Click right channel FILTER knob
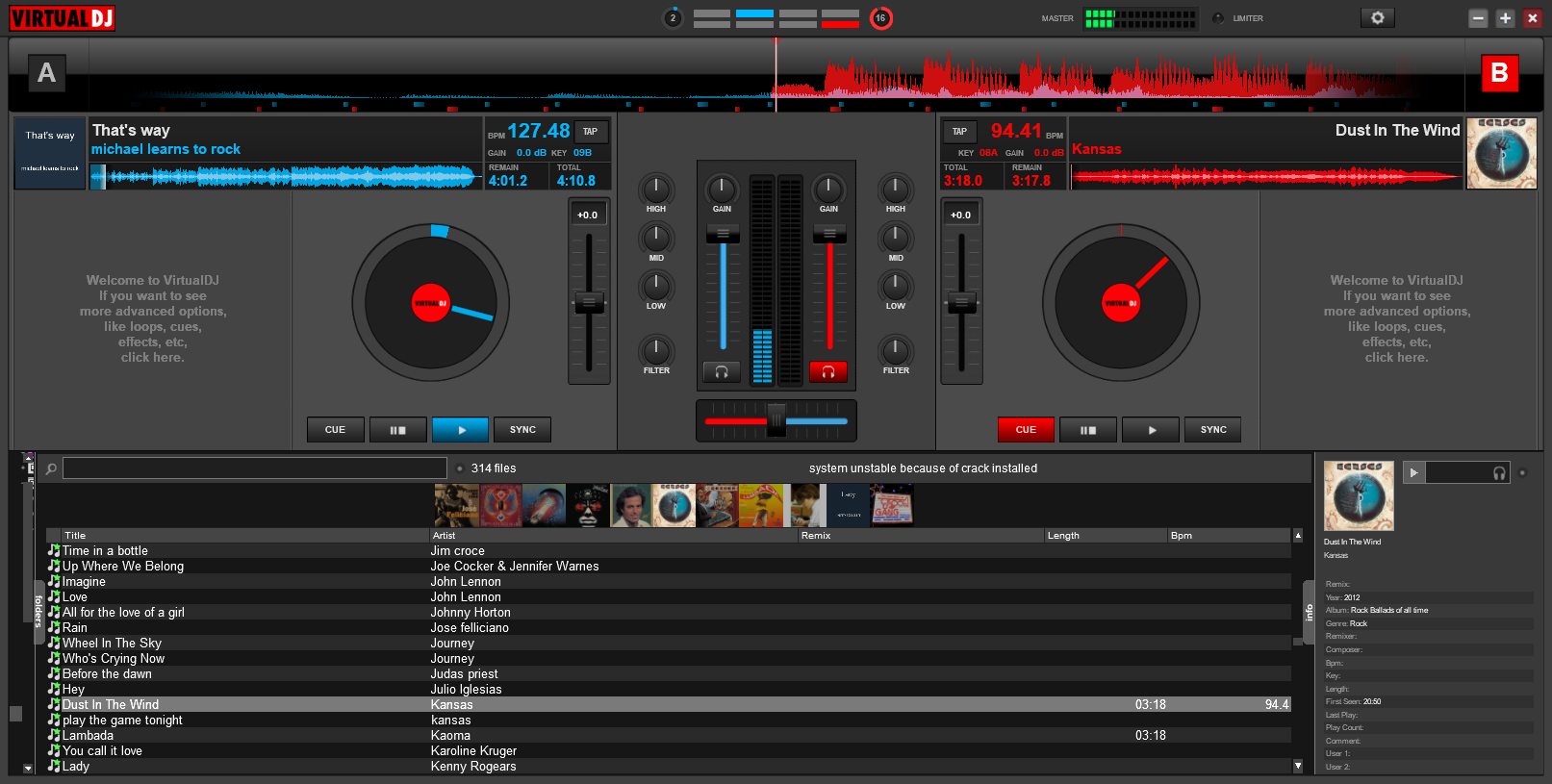 click(895, 350)
